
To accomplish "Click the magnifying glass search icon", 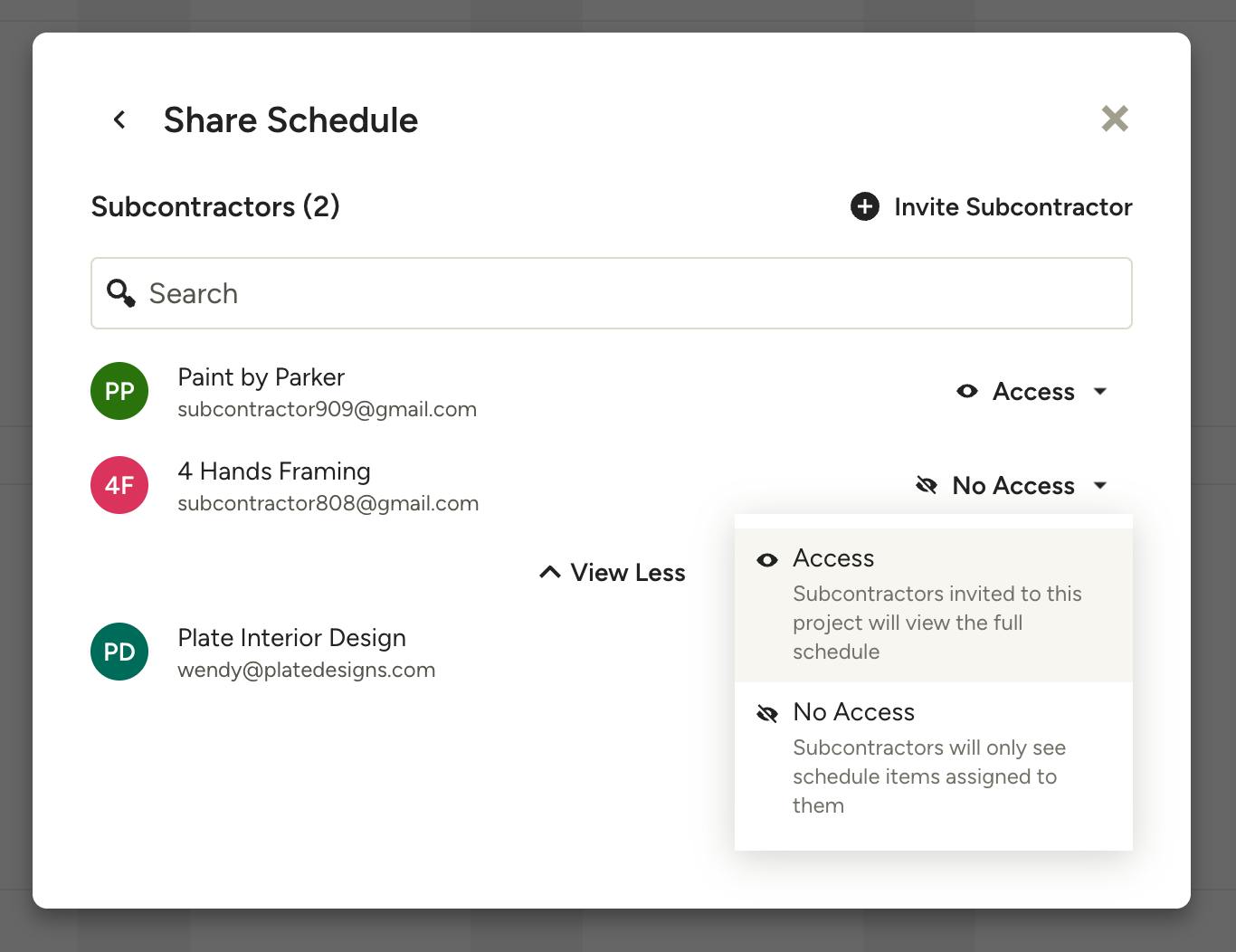I will (120, 293).
